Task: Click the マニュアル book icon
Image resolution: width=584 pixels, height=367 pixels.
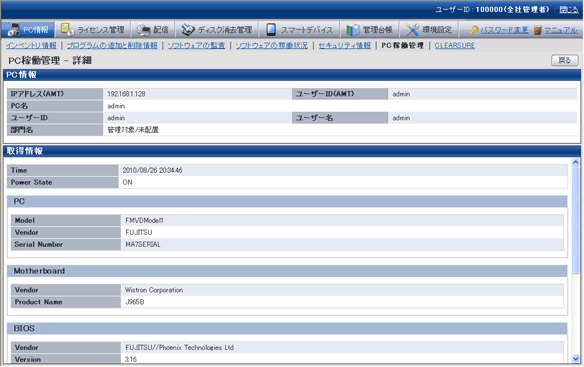Action: [x=537, y=30]
